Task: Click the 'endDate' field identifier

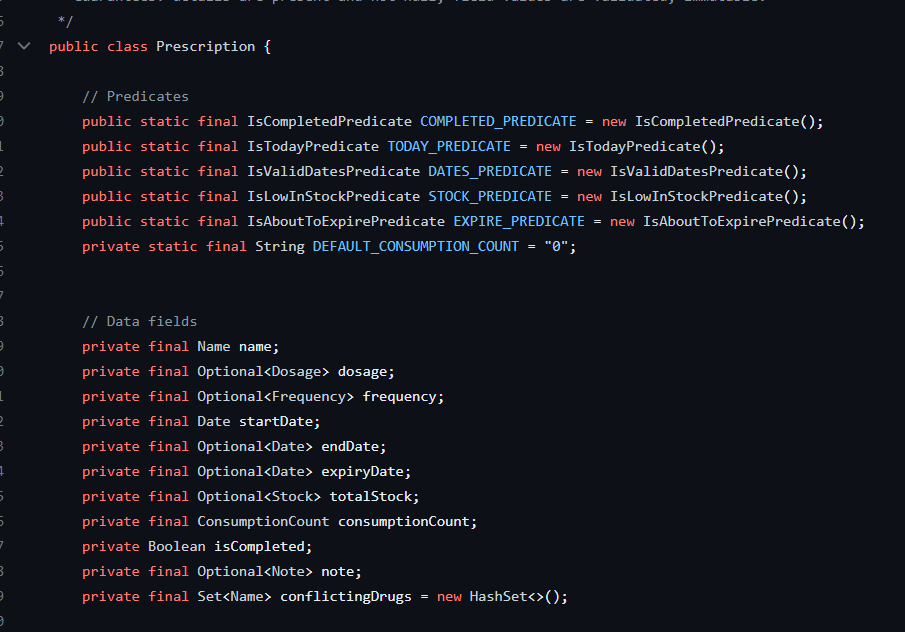Action: click(350, 447)
